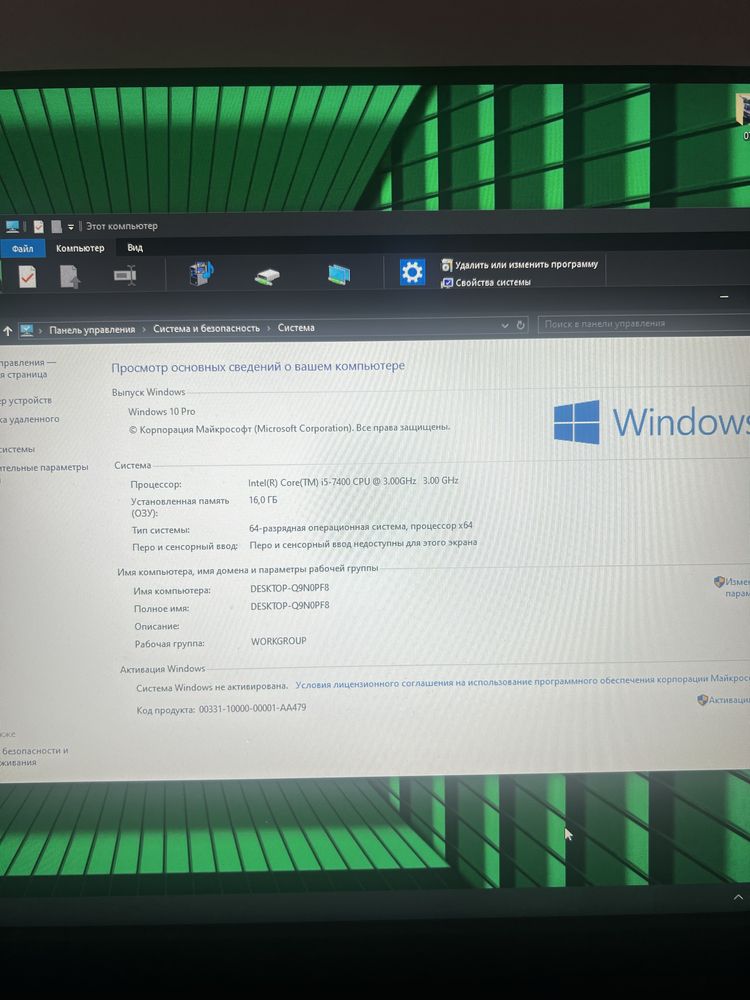Click full name value next to 'Полное имя:'
Screen dimensions: 750x1000
coord(290,606)
